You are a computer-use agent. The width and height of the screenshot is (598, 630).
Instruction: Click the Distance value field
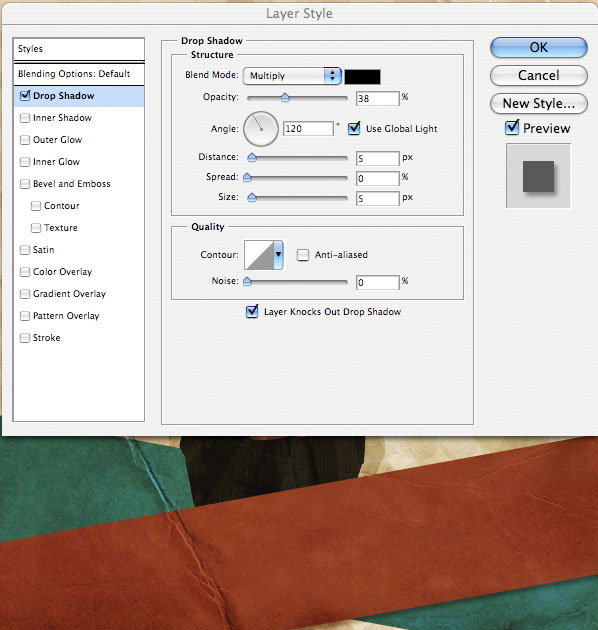point(377,158)
